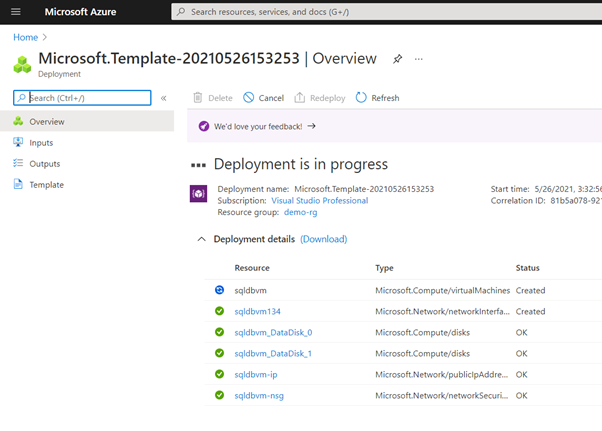Viewport: 602px width, 431px height.
Task: Click the green check next to sqldbvm_DataDisk_1
Action: tap(219, 353)
